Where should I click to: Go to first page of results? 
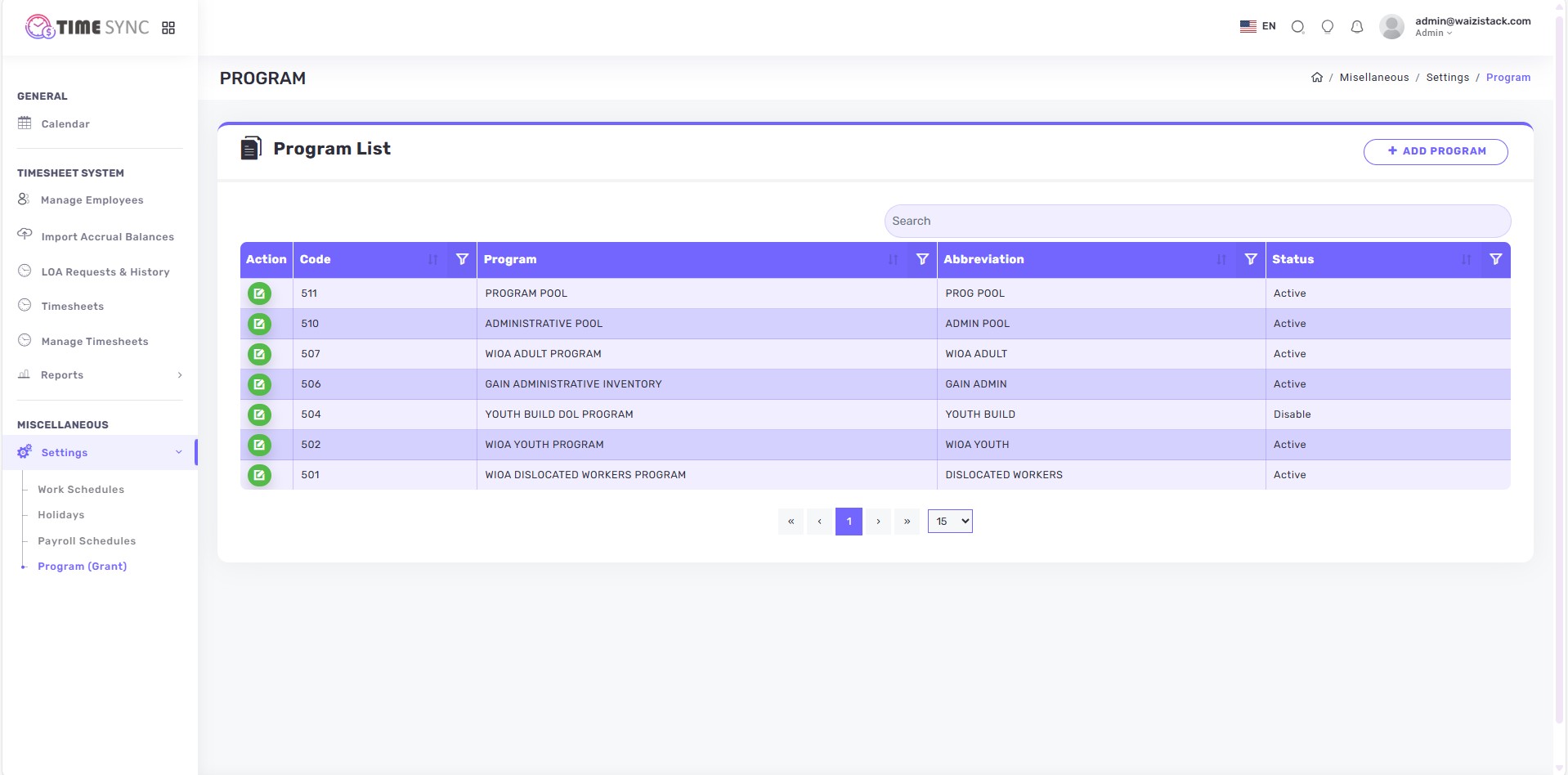(x=791, y=522)
